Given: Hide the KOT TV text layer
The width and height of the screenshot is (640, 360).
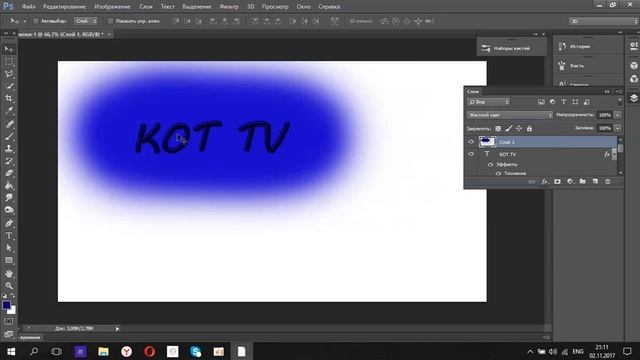Looking at the screenshot, I should pyautogui.click(x=471, y=154).
